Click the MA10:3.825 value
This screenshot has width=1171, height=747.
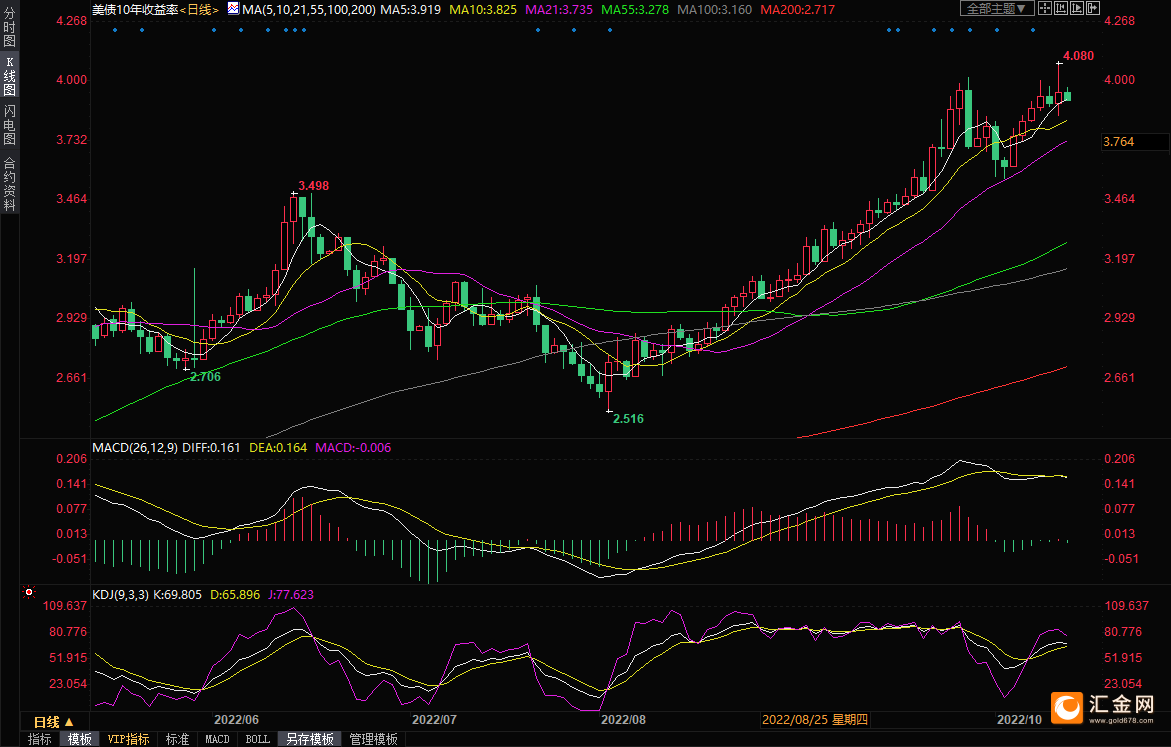coord(483,10)
